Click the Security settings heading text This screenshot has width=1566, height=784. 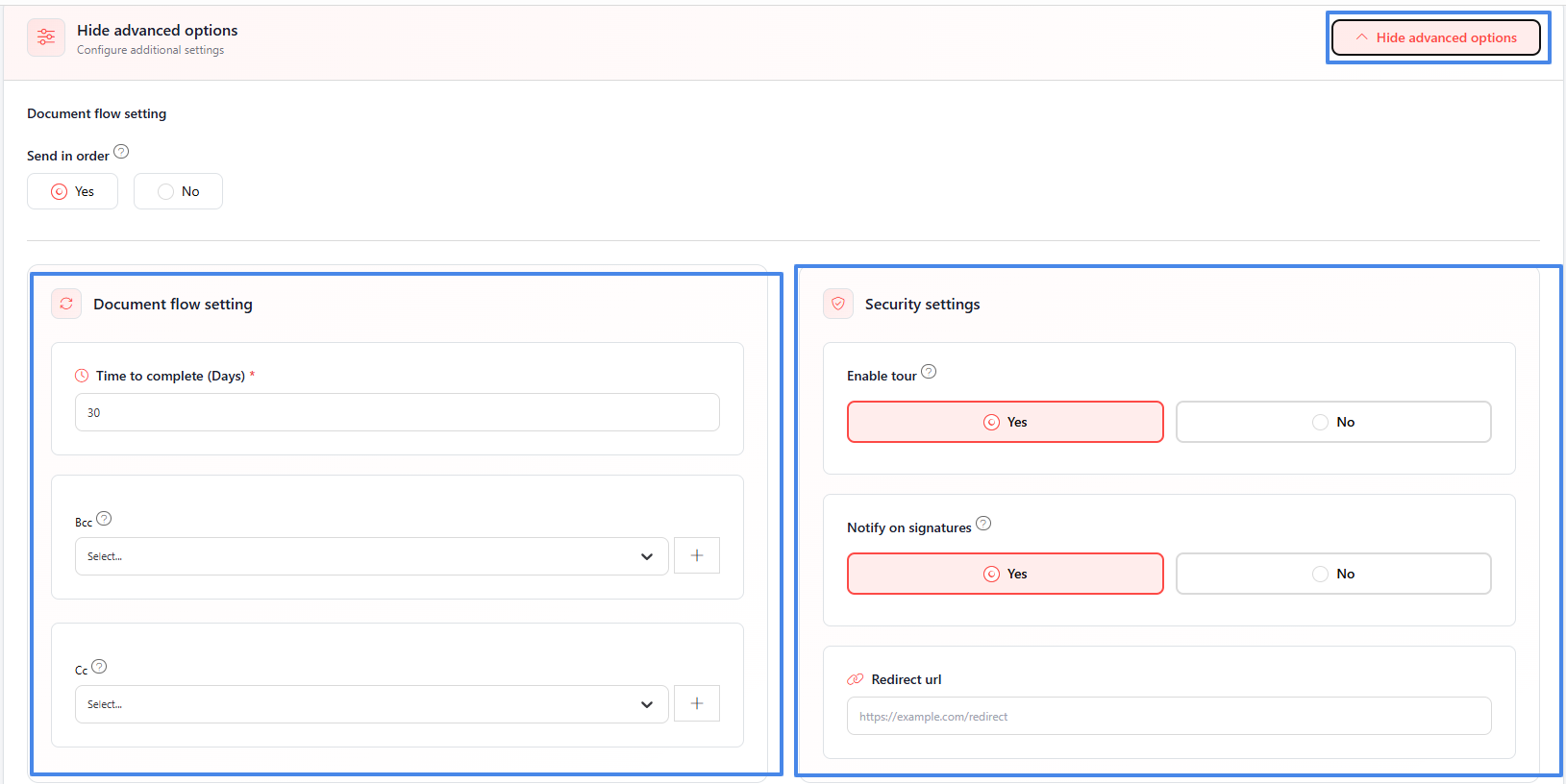[923, 304]
